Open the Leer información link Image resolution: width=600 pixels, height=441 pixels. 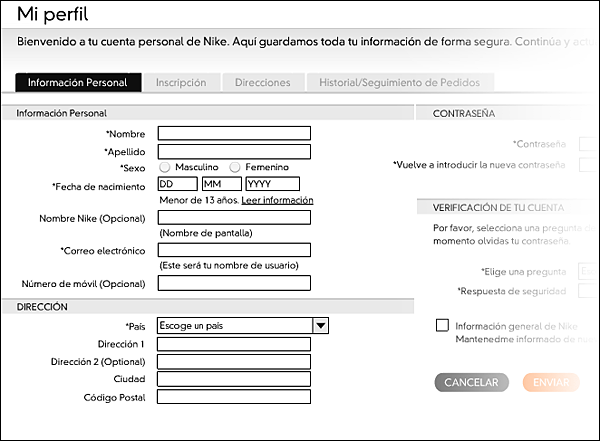point(277,200)
